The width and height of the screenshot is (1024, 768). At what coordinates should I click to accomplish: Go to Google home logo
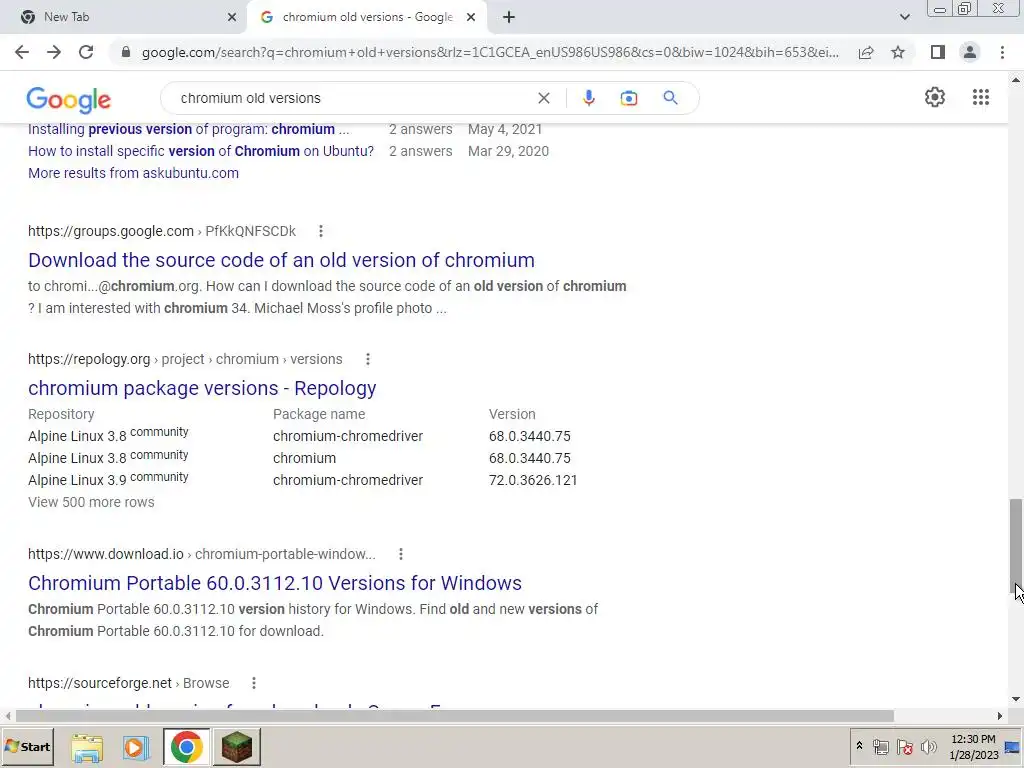pos(69,99)
